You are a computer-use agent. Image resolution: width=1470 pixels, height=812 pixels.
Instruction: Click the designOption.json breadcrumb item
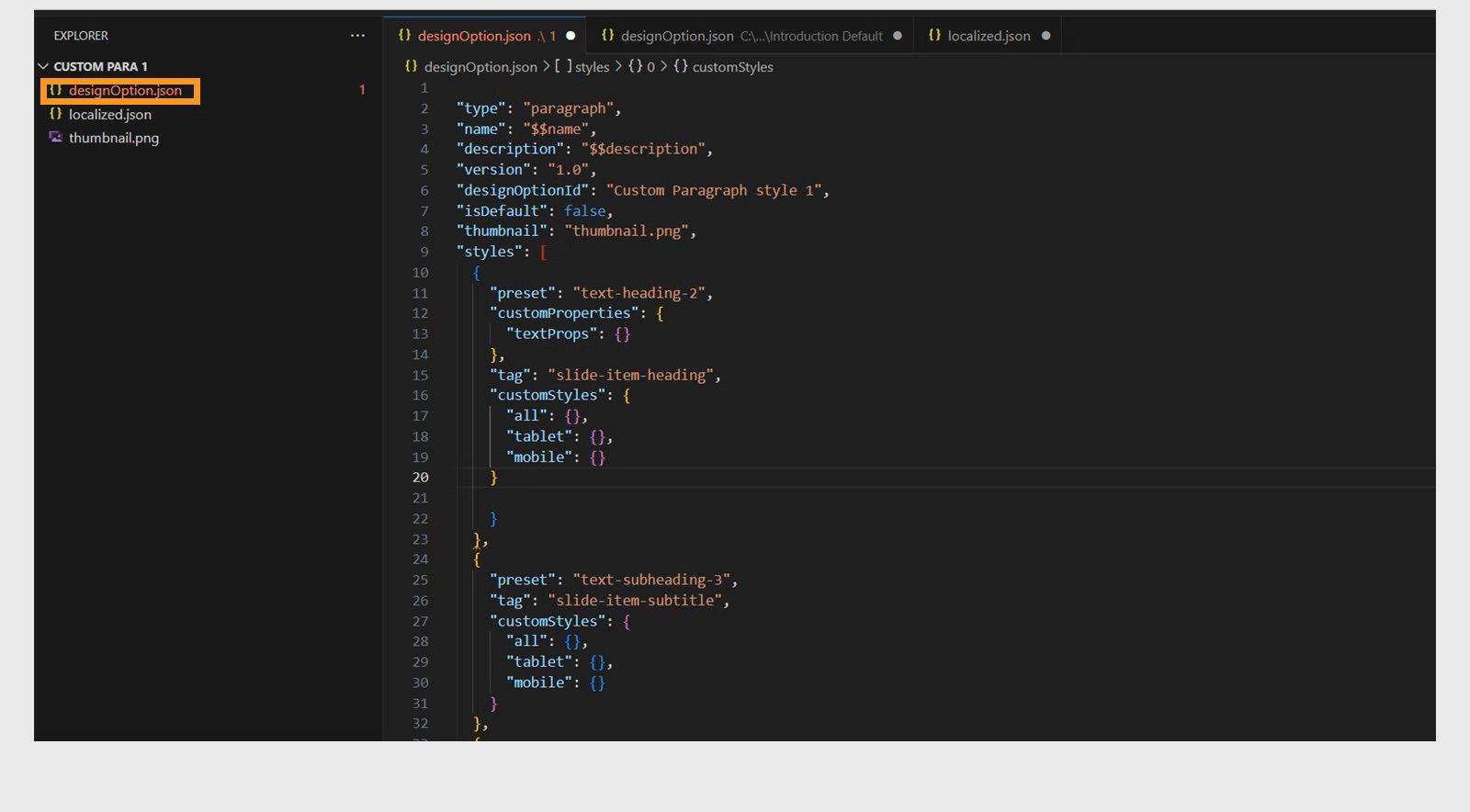click(480, 67)
